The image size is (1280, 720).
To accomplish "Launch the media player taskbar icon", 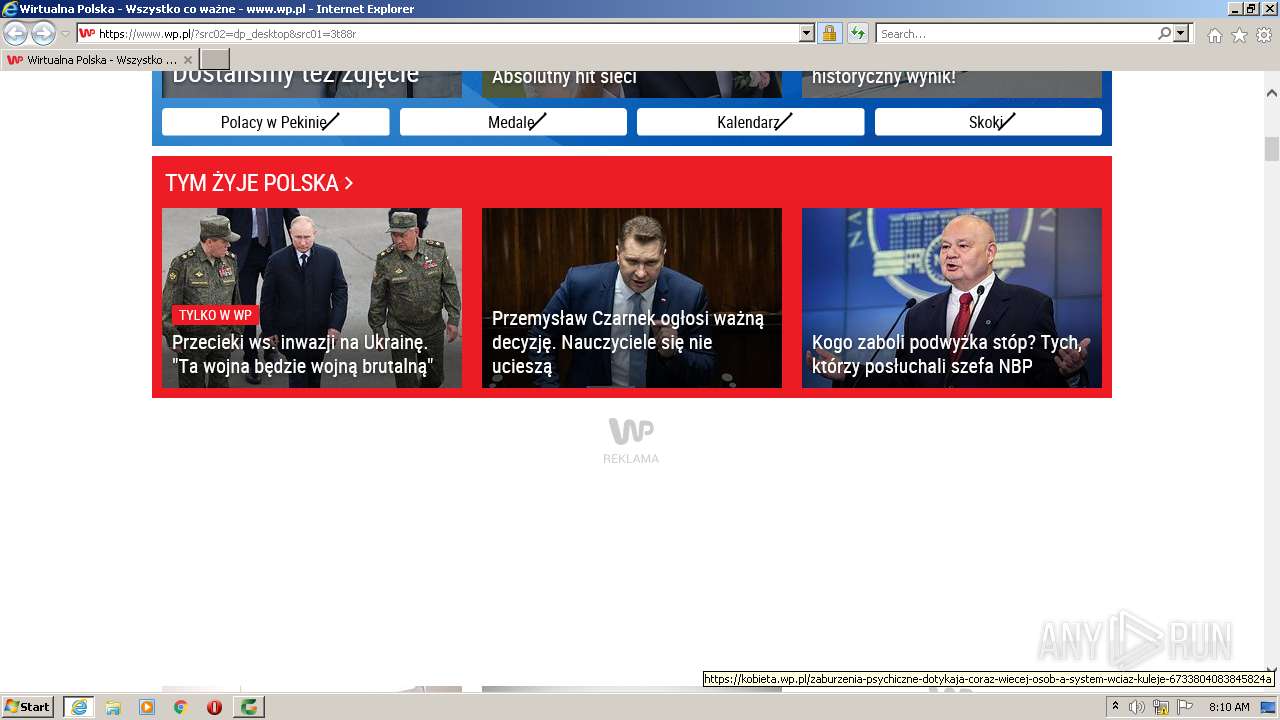I will pyautogui.click(x=147, y=707).
